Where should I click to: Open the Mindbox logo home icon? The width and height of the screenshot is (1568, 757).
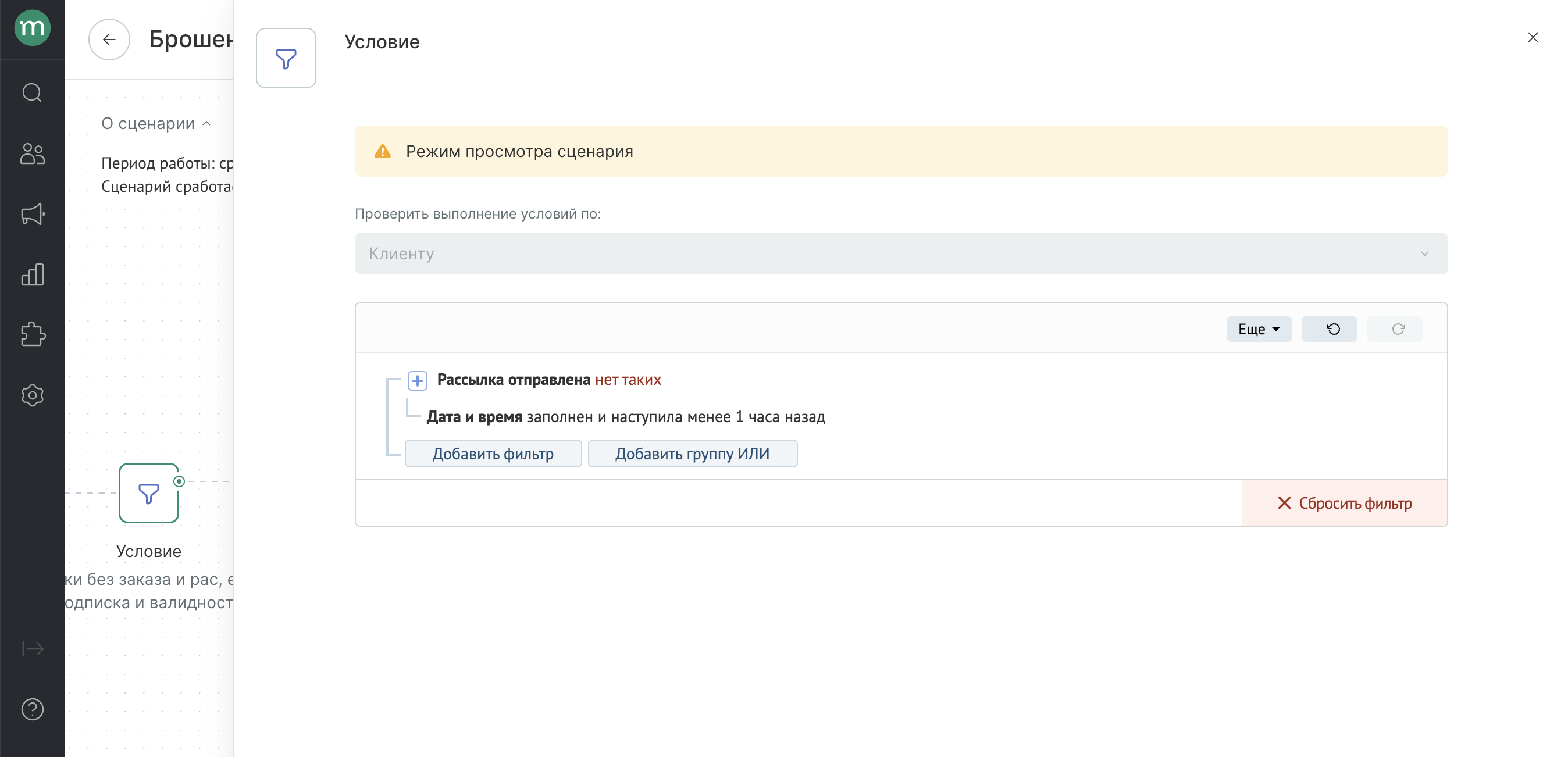point(32,27)
